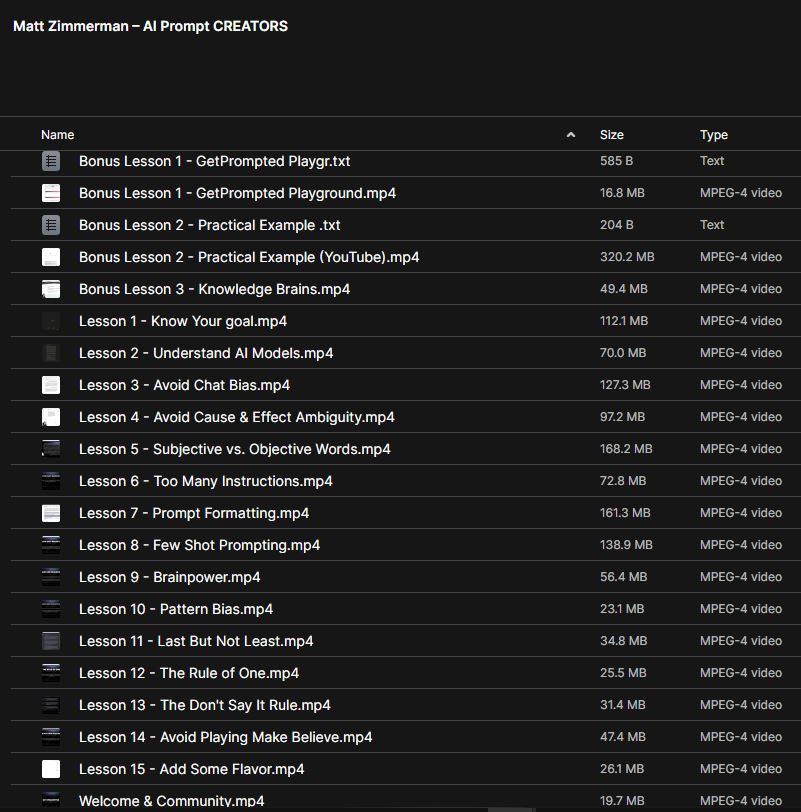Click the text file icon for Bonus Lesson 2 txt
Image resolution: width=801 pixels, height=812 pixels.
coord(51,225)
